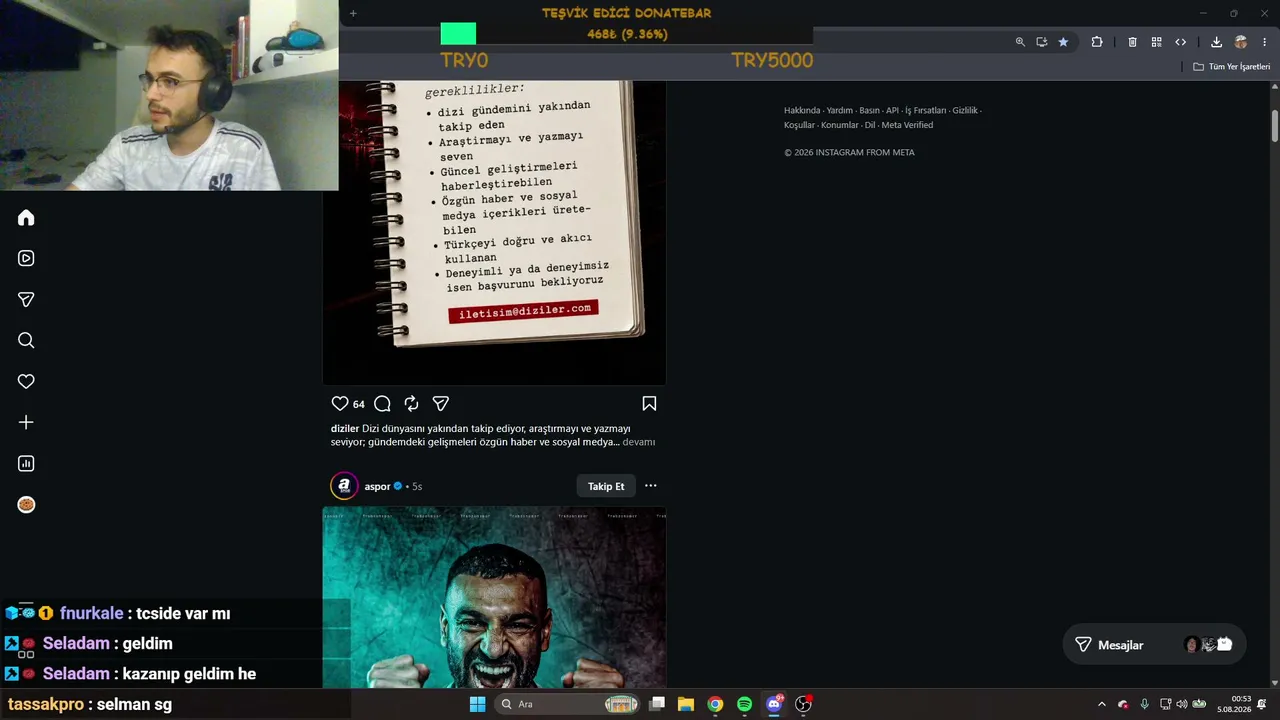Open the Gizlilik footer link

pos(965,111)
